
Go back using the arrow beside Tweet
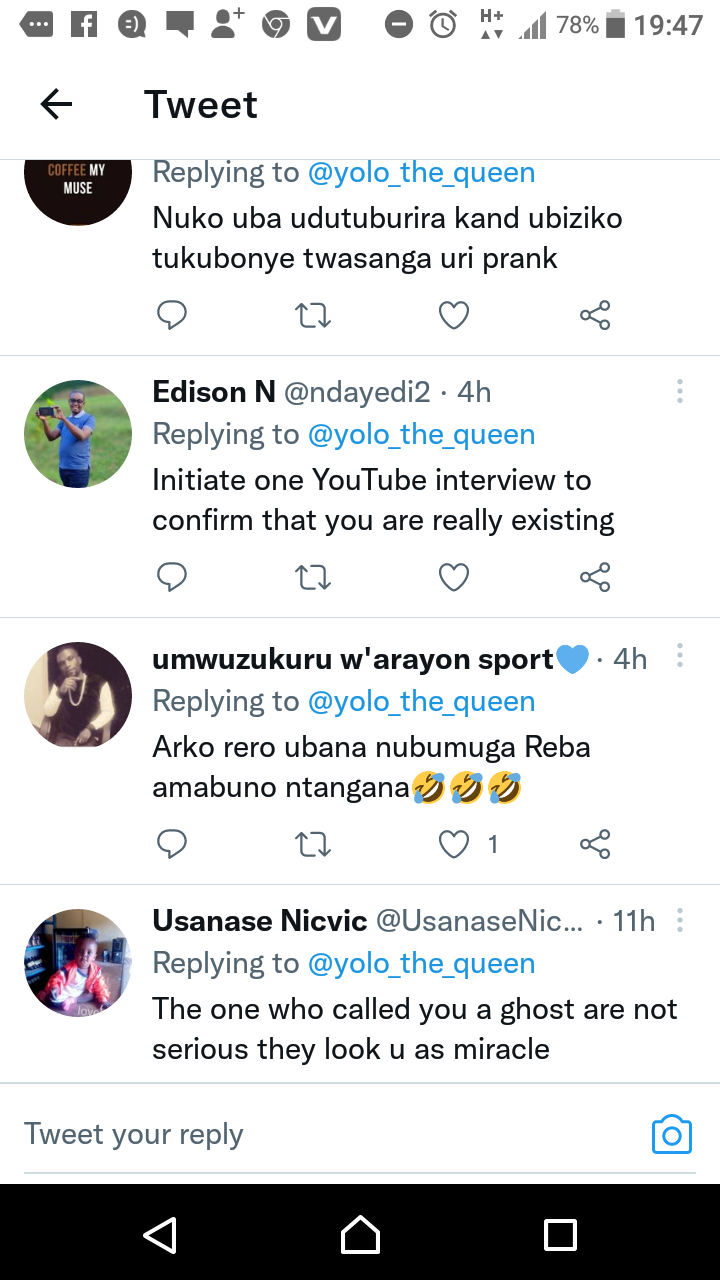[x=56, y=104]
